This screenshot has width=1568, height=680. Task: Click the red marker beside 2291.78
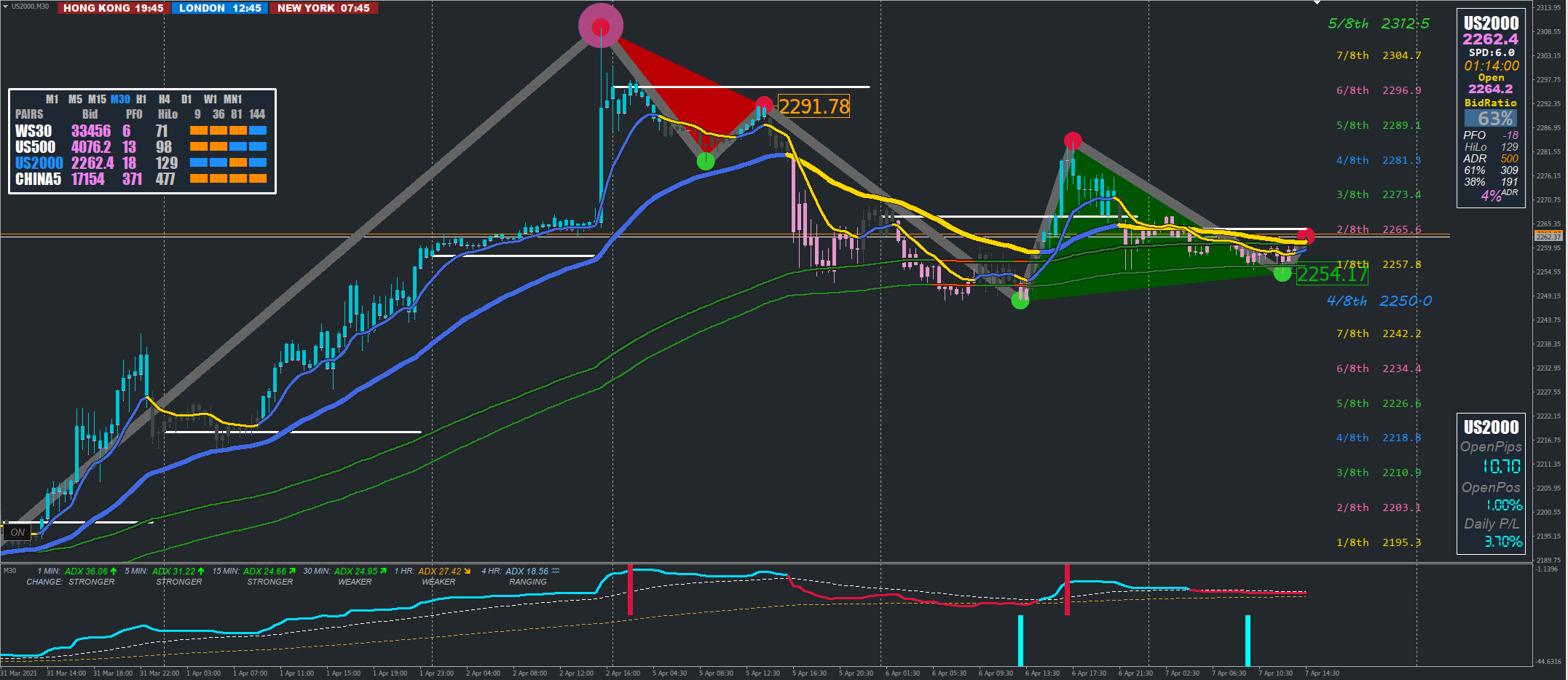(763, 105)
